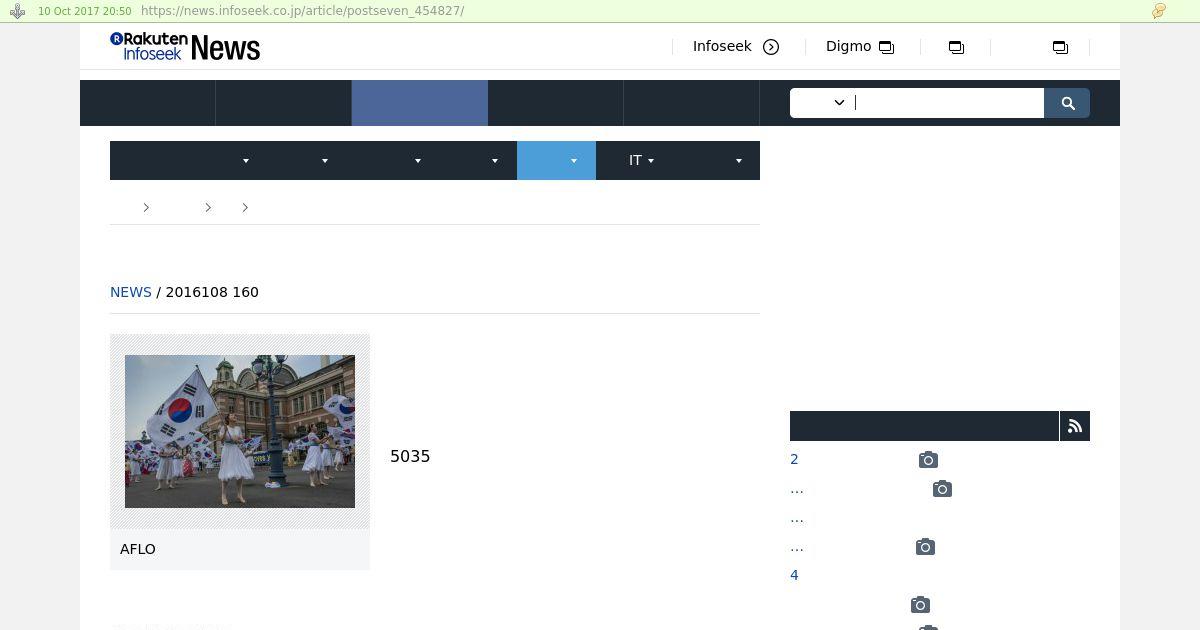Screen dimensions: 1200x630
Task: Focus the search text field
Action: [x=948, y=103]
